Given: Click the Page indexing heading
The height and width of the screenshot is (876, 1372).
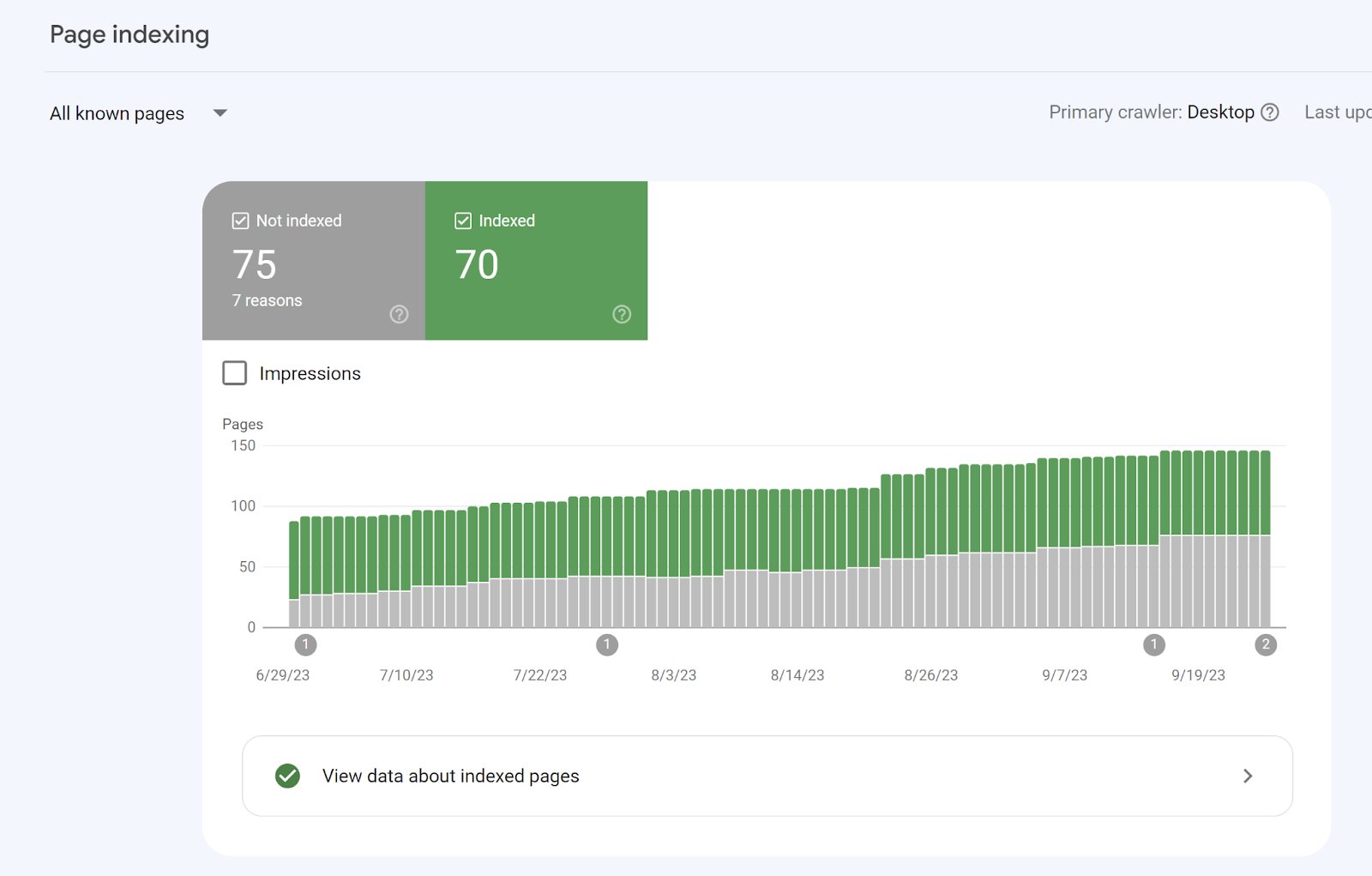Looking at the screenshot, I should click(129, 34).
